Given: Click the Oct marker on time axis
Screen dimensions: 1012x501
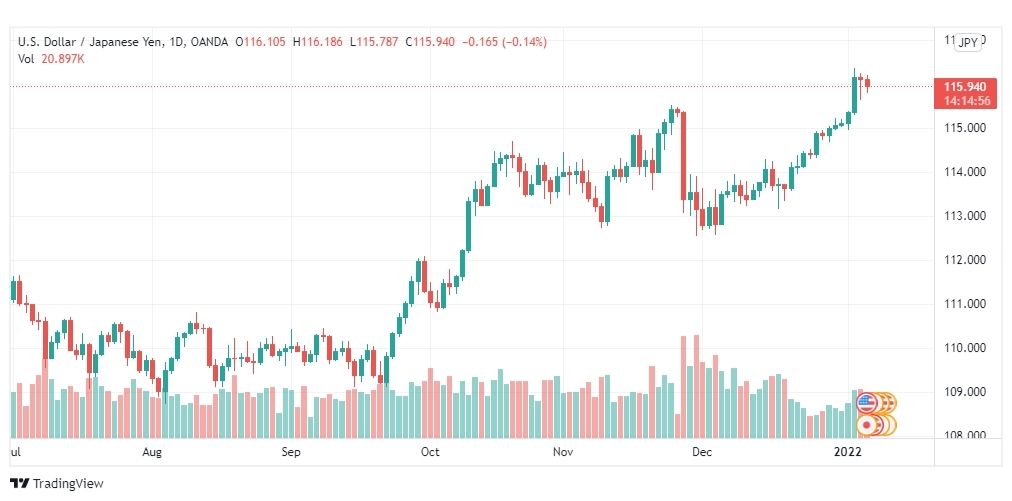Looking at the screenshot, I should [430, 452].
